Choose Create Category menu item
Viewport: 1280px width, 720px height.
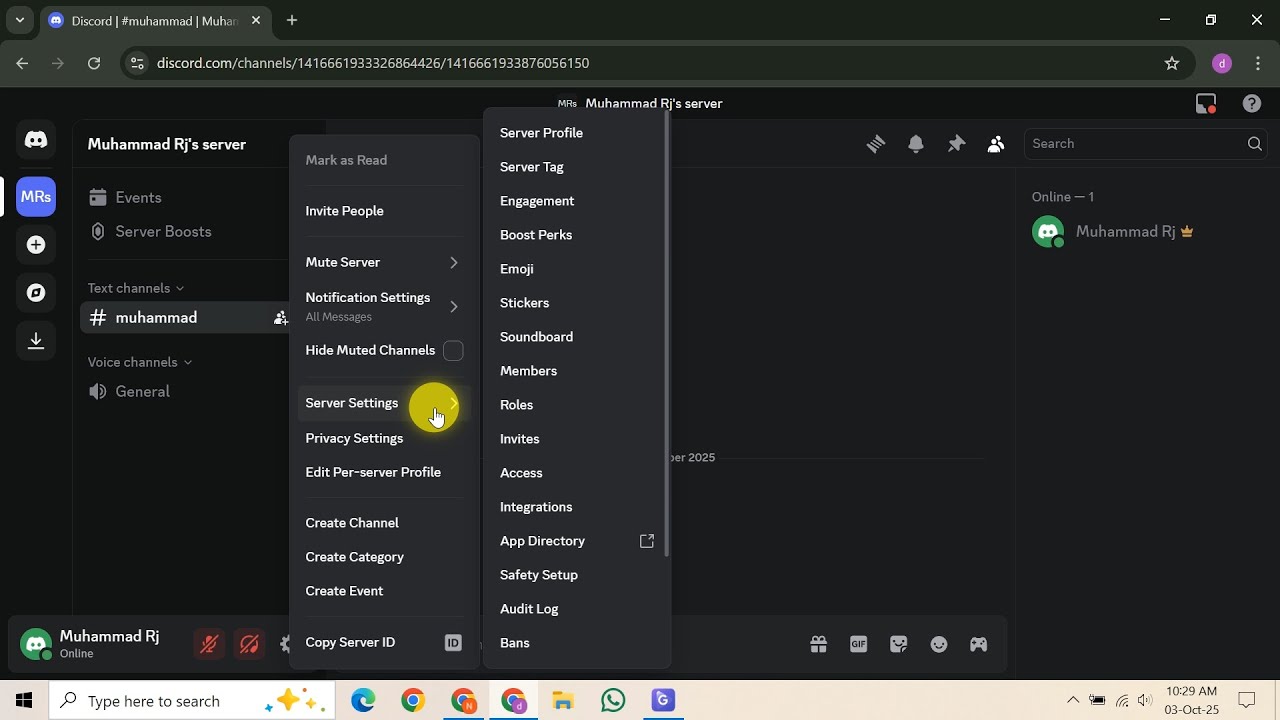[384, 557]
